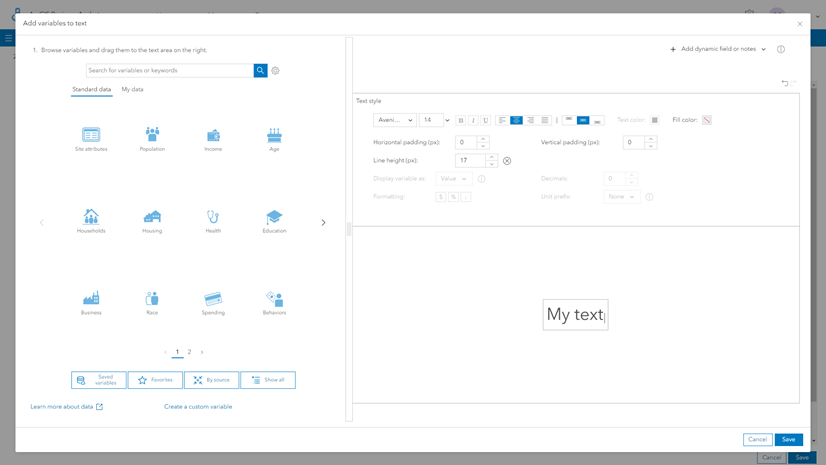Decrease the Decimals value
The width and height of the screenshot is (826, 465).
tap(632, 182)
